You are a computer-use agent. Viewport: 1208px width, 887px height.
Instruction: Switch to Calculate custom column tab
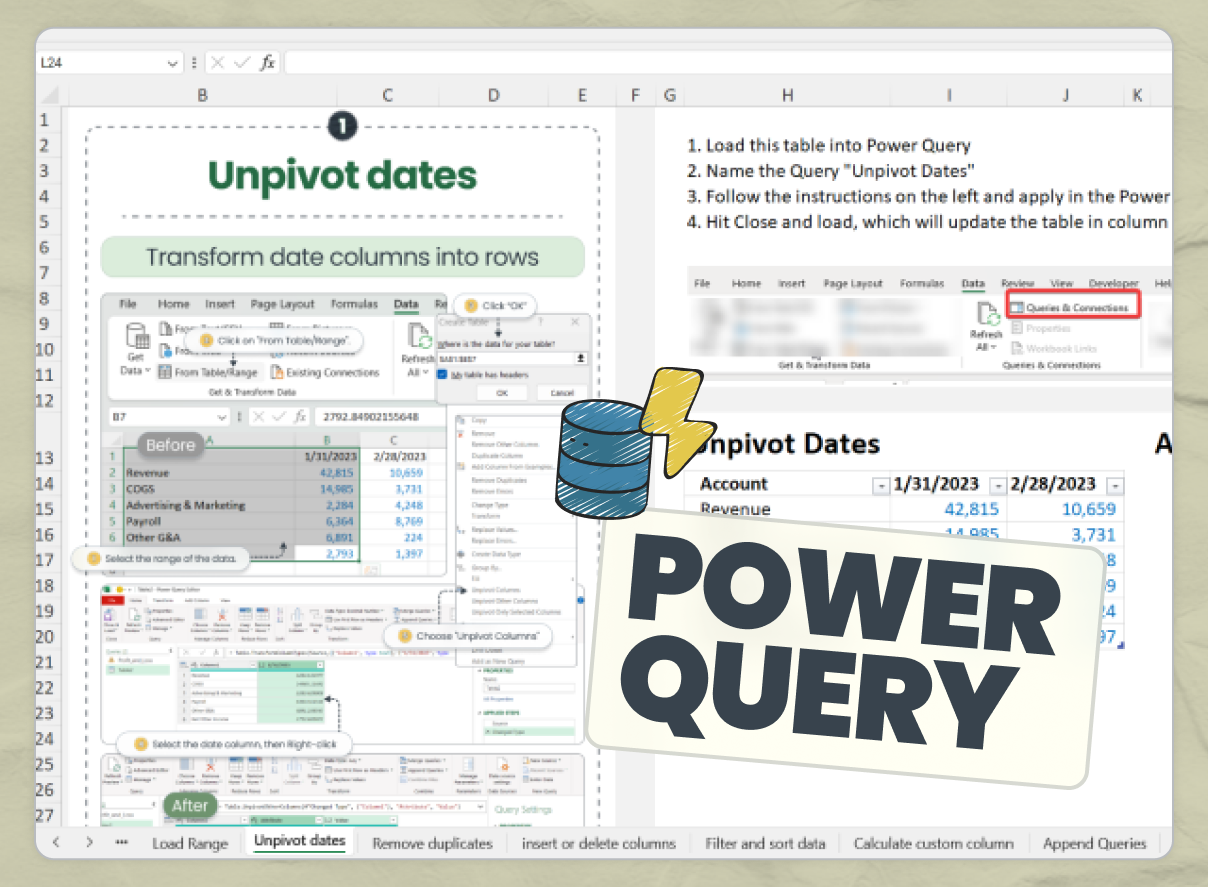[x=933, y=843]
